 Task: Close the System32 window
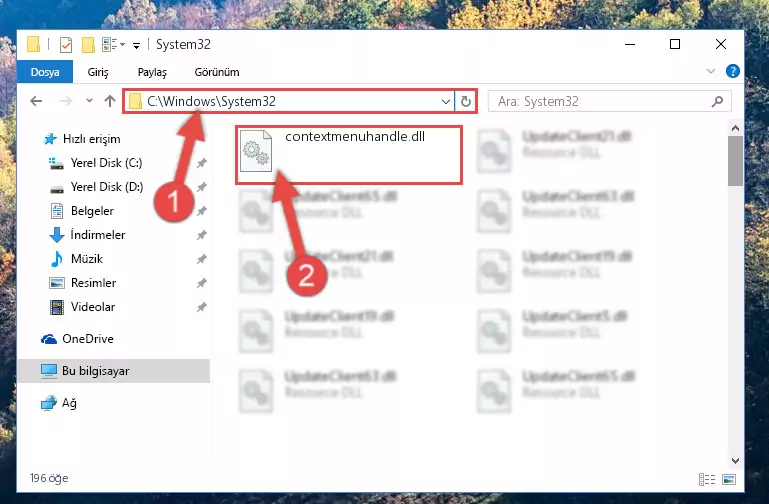[720, 45]
